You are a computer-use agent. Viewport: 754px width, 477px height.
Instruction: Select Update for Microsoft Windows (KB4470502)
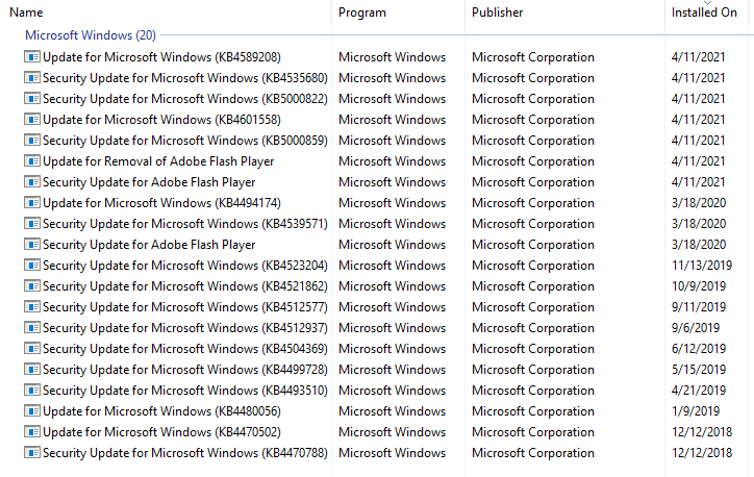pos(162,432)
